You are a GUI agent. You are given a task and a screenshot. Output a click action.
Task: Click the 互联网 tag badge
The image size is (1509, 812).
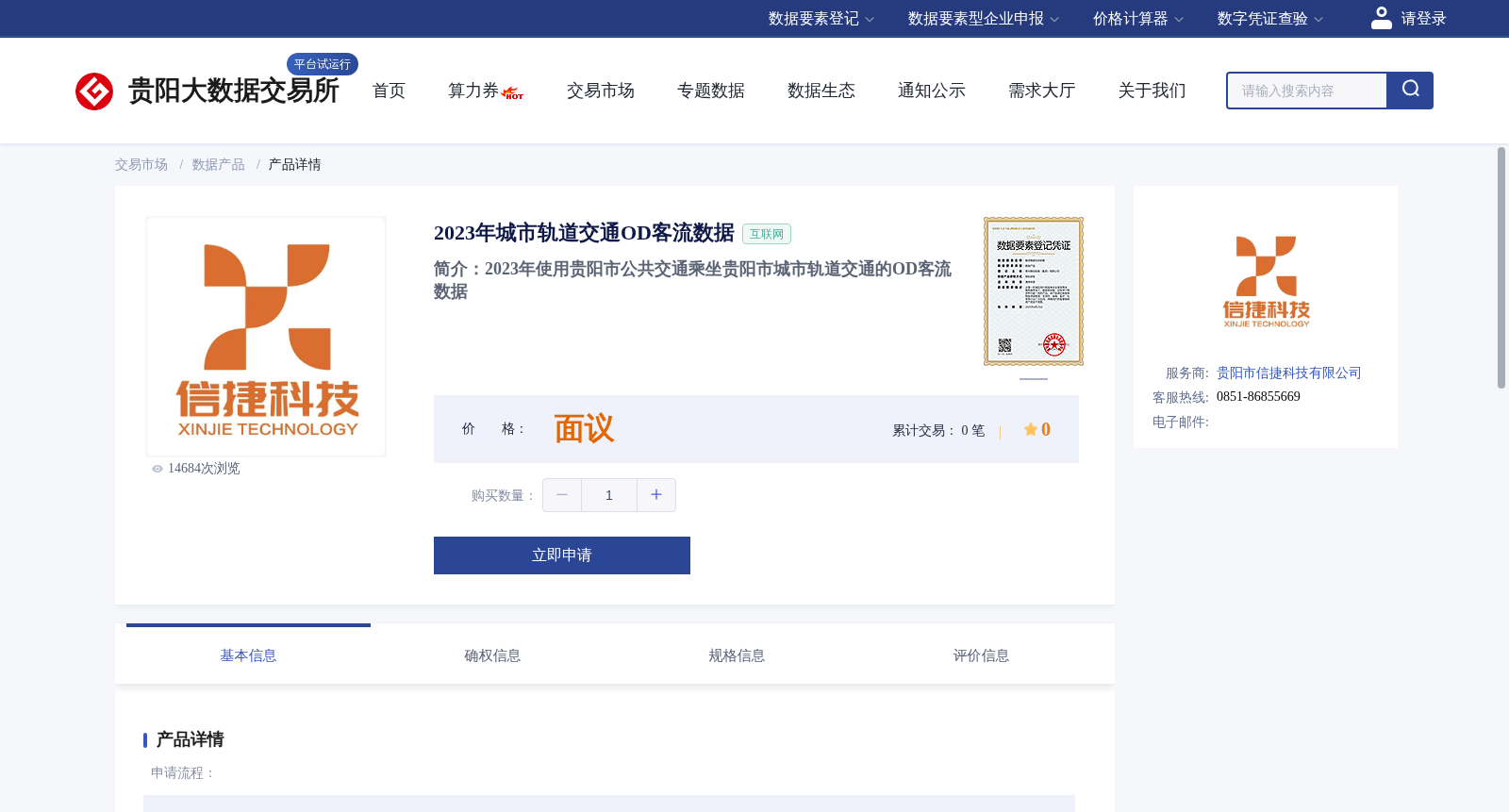tap(767, 234)
